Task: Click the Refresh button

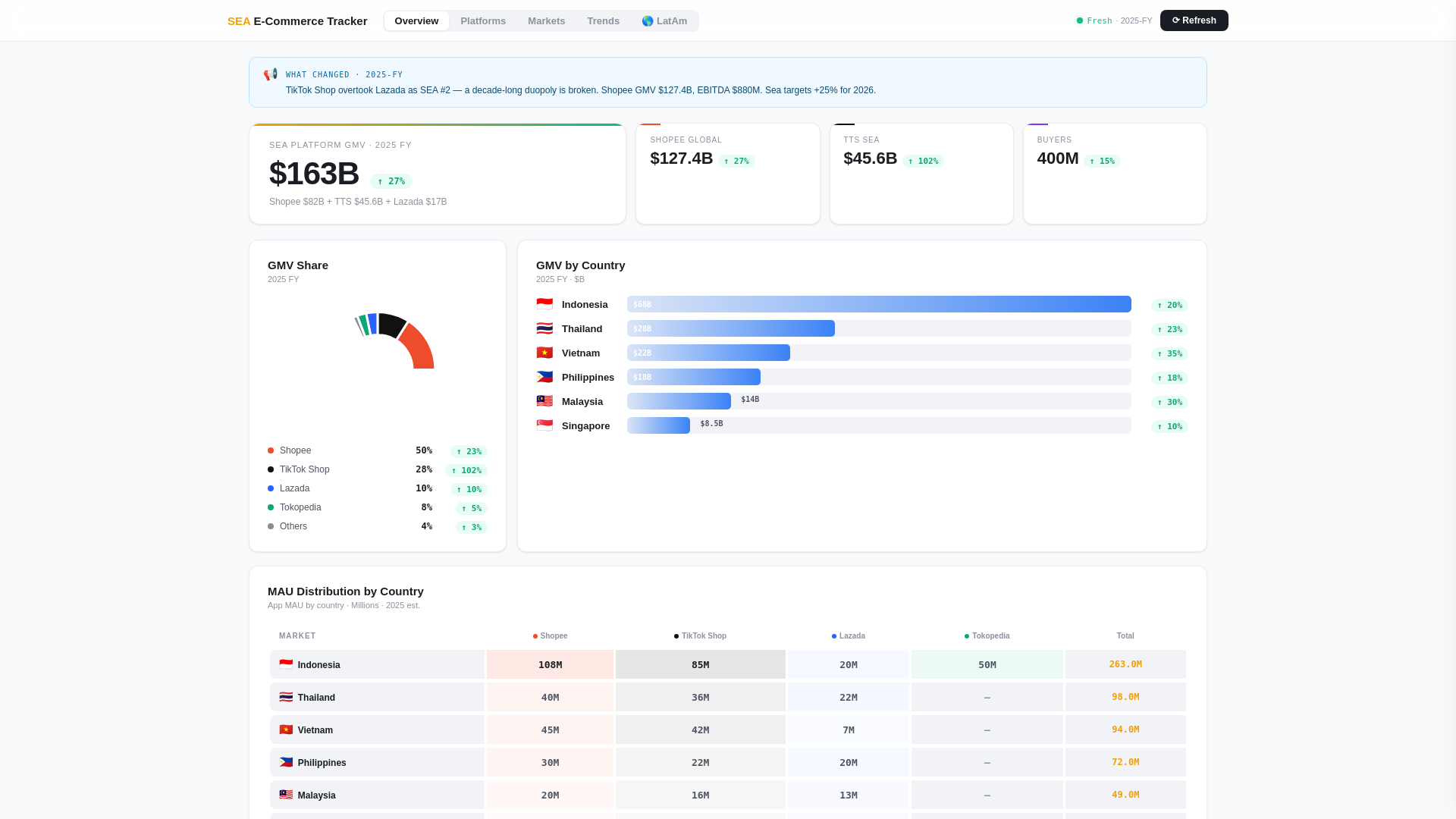Action: click(1194, 20)
